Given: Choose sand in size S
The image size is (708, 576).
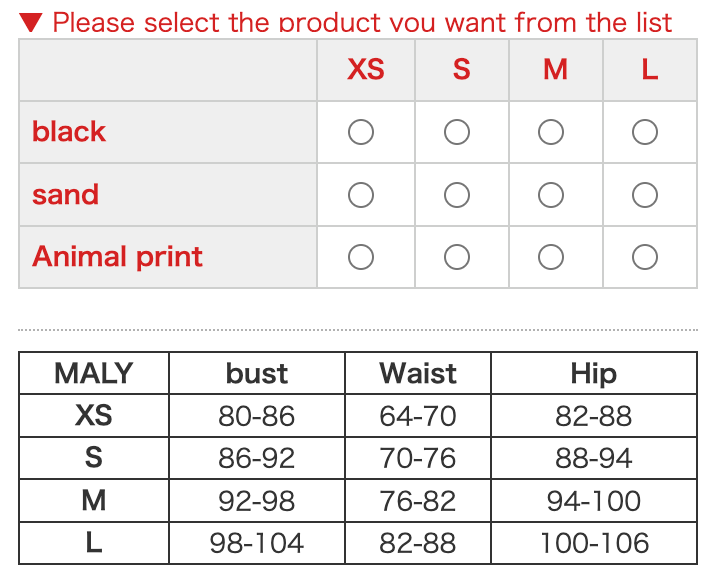Looking at the screenshot, I should (457, 195).
